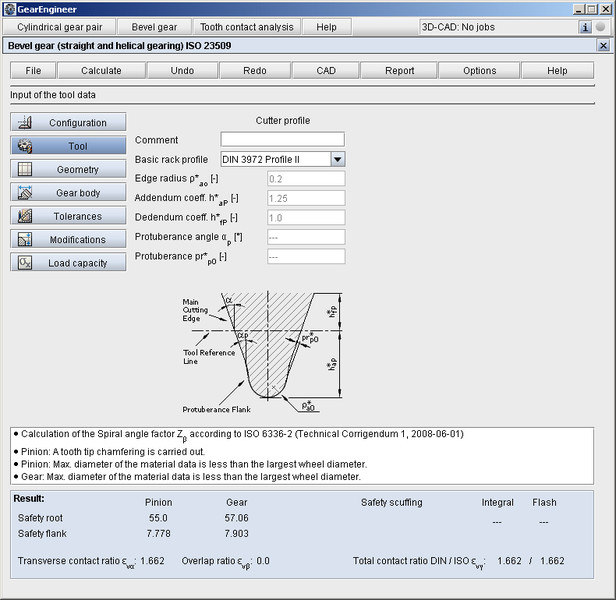Image resolution: width=616 pixels, height=600 pixels.
Task: Expand the Basic rack profile dropdown
Action: [x=337, y=159]
